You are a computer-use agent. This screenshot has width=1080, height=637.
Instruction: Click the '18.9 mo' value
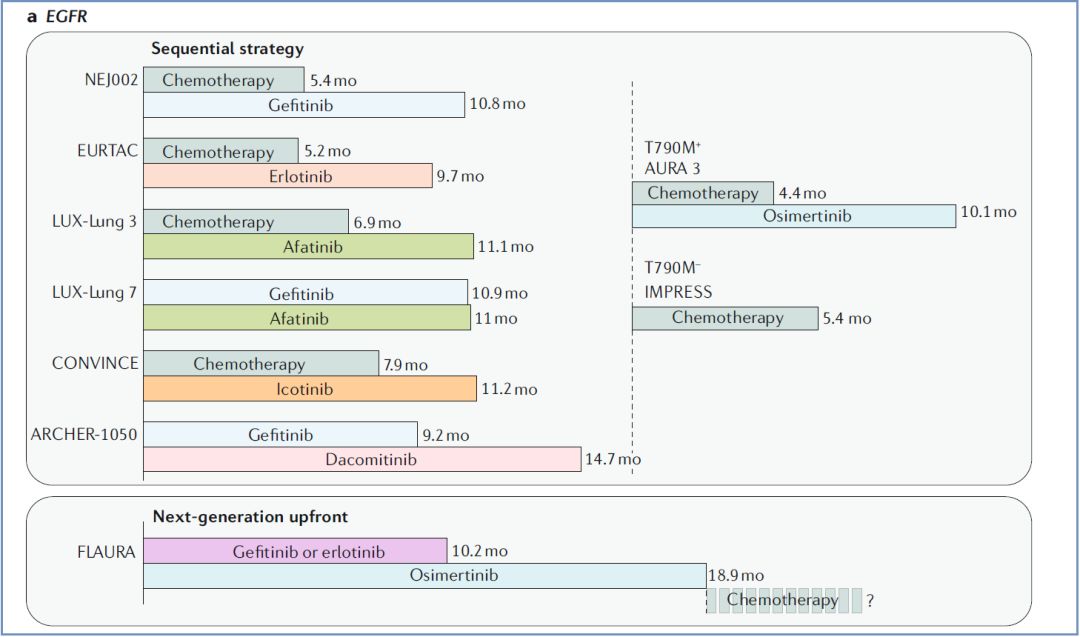pyautogui.click(x=736, y=575)
